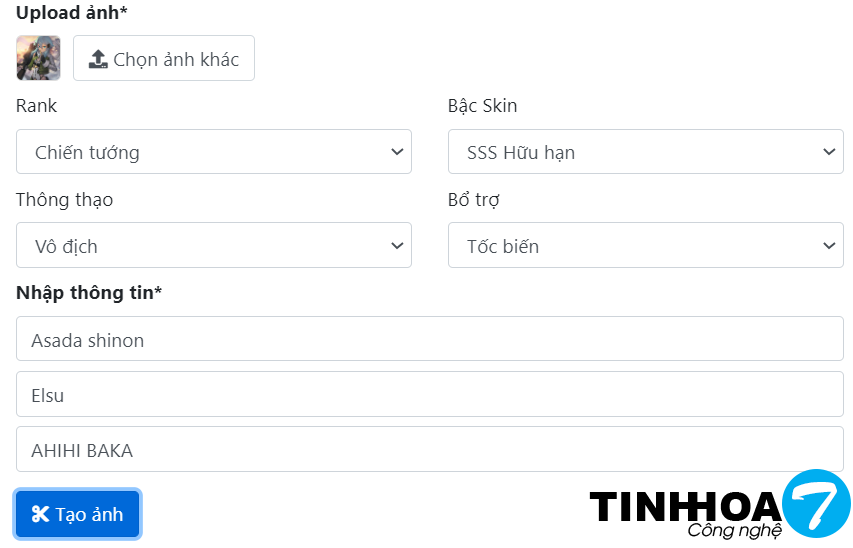Click the blue circular 7 logo icon
Image resolution: width=853 pixels, height=548 pixels.
point(815,502)
